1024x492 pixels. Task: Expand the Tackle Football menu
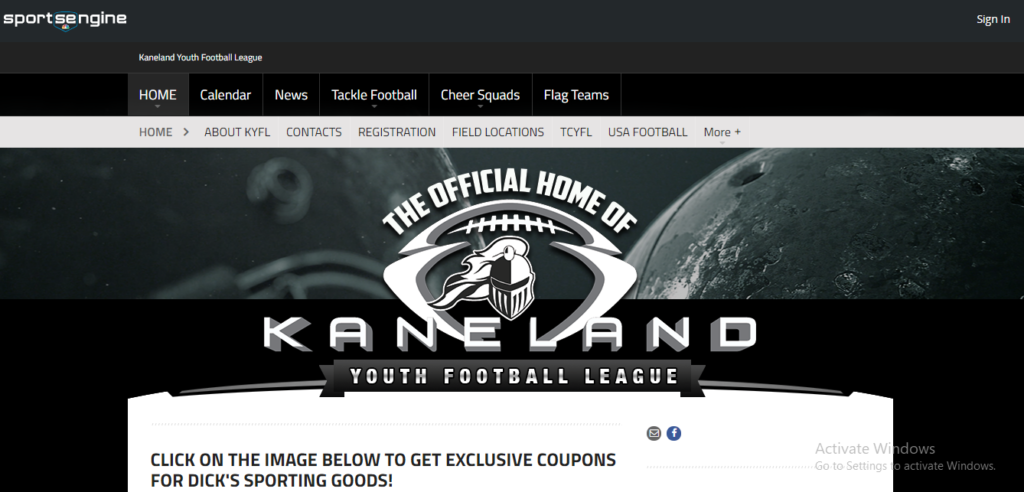(x=374, y=95)
